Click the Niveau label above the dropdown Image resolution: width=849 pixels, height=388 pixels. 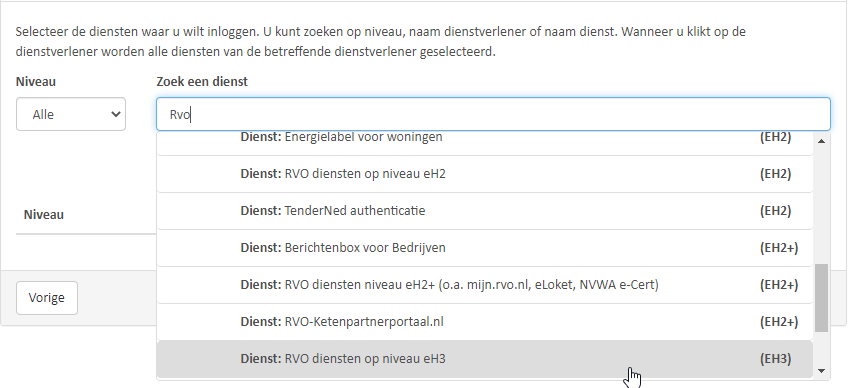36,82
